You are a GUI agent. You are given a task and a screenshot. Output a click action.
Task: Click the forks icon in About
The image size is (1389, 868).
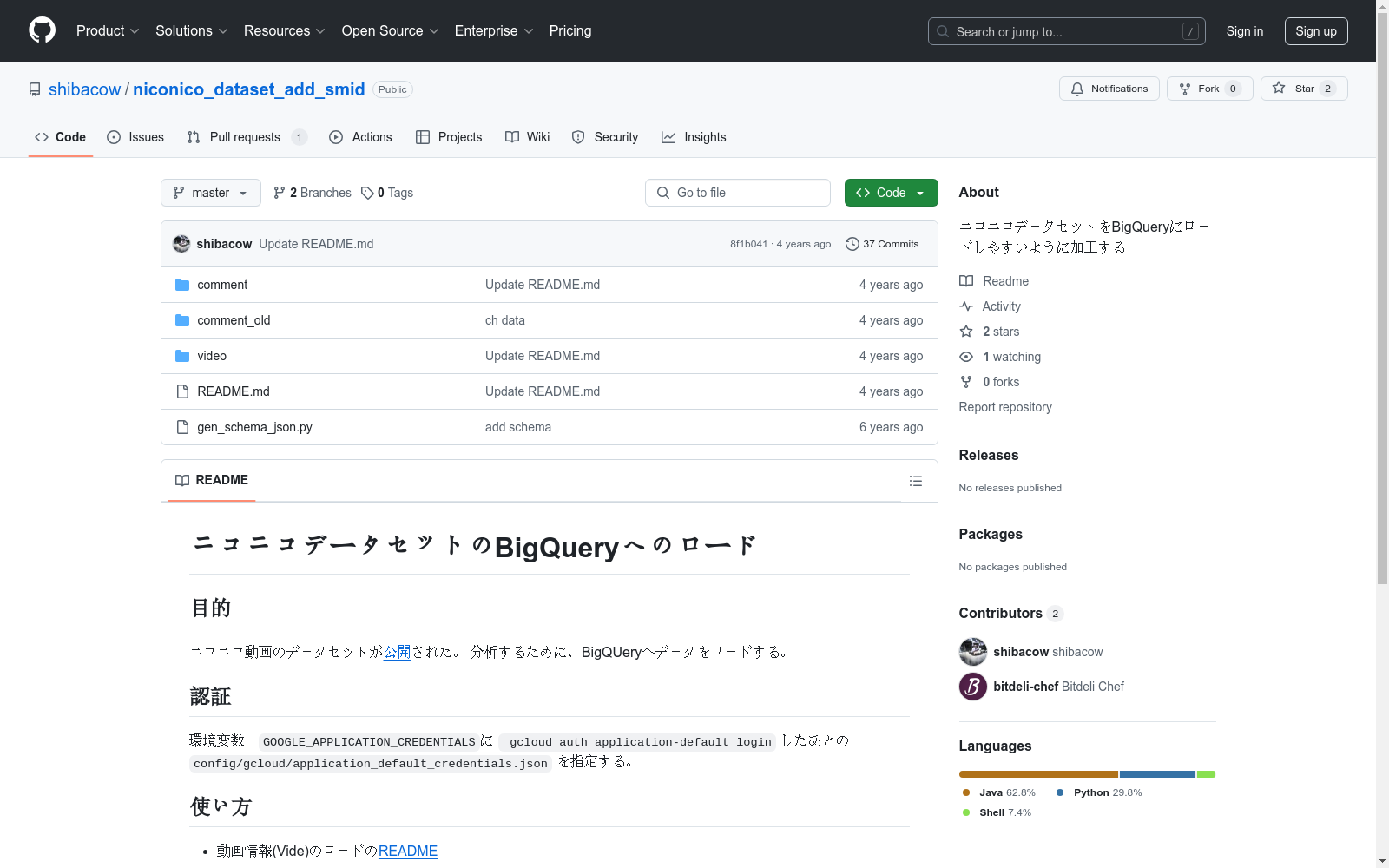tap(966, 382)
